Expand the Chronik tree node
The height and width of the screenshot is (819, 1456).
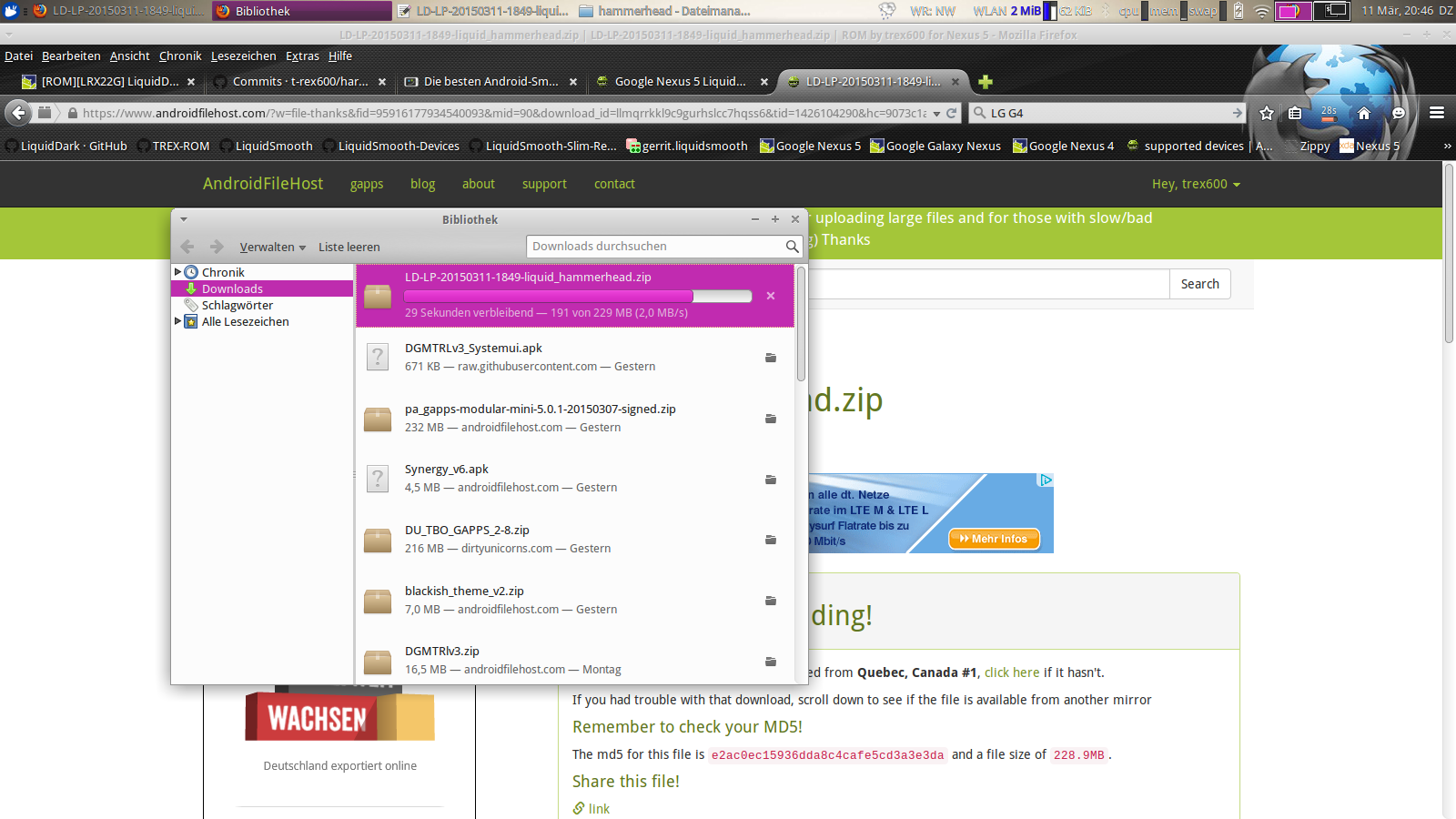(177, 272)
